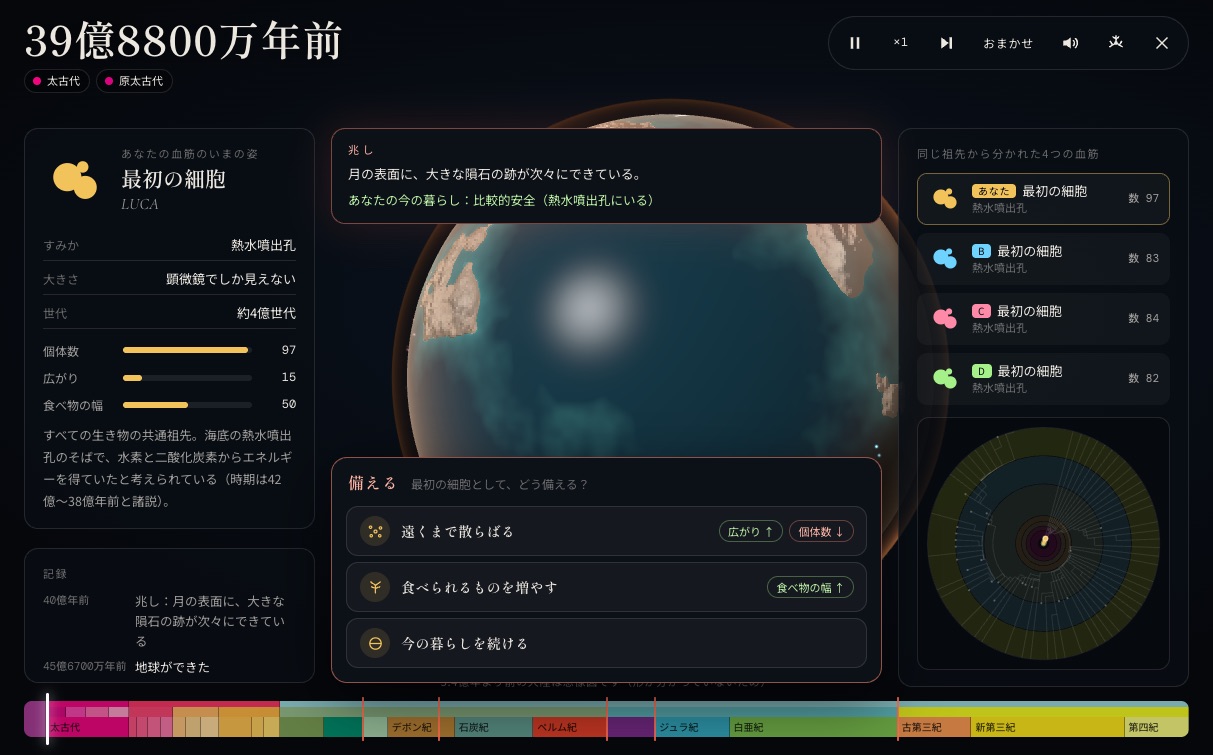Click the scatter dots icon beside 遠くまで散らばる
The width and height of the screenshot is (1213, 755).
375,531
